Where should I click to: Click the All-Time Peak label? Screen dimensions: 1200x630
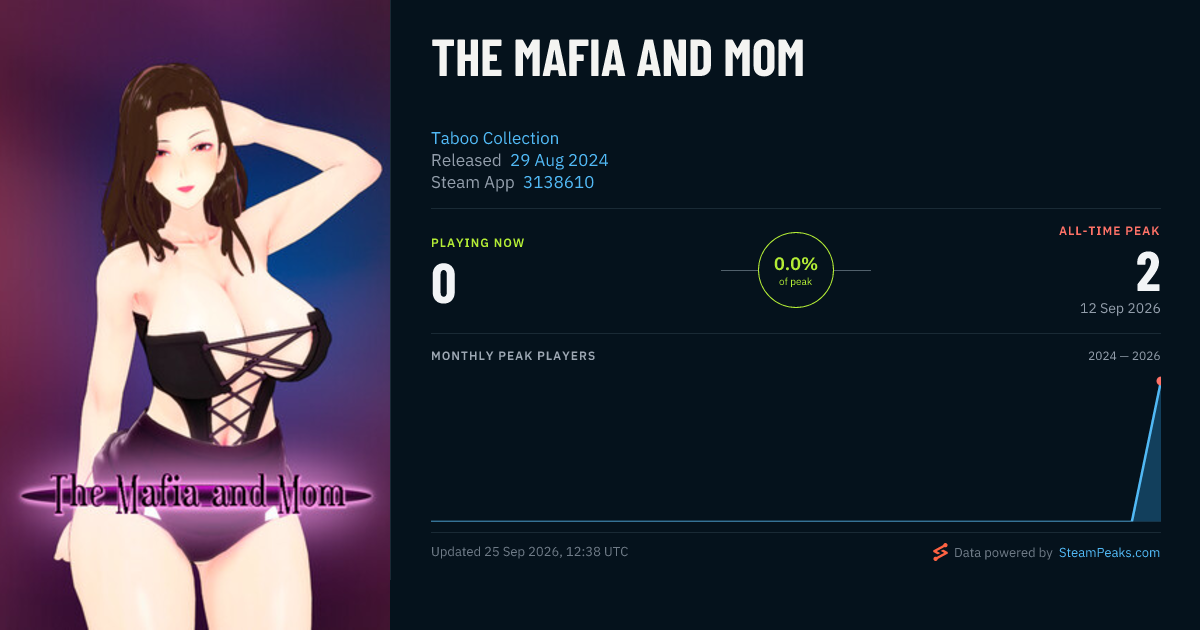(1110, 231)
